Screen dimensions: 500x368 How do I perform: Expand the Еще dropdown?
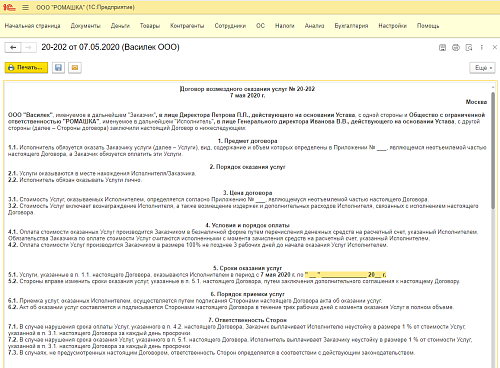click(x=482, y=68)
